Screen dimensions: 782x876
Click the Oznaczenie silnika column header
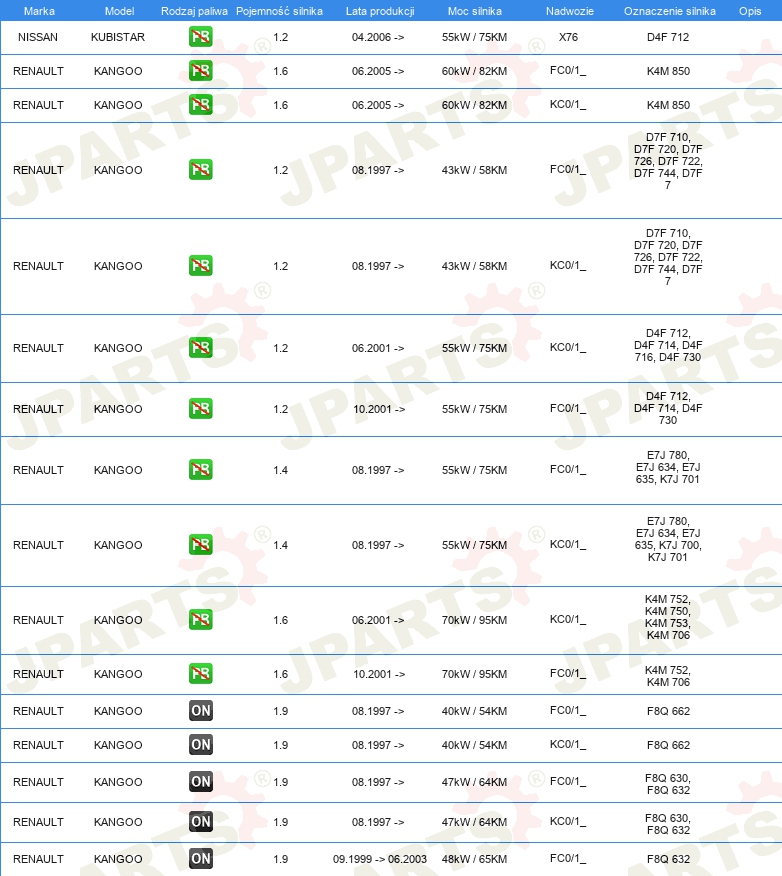(670, 11)
